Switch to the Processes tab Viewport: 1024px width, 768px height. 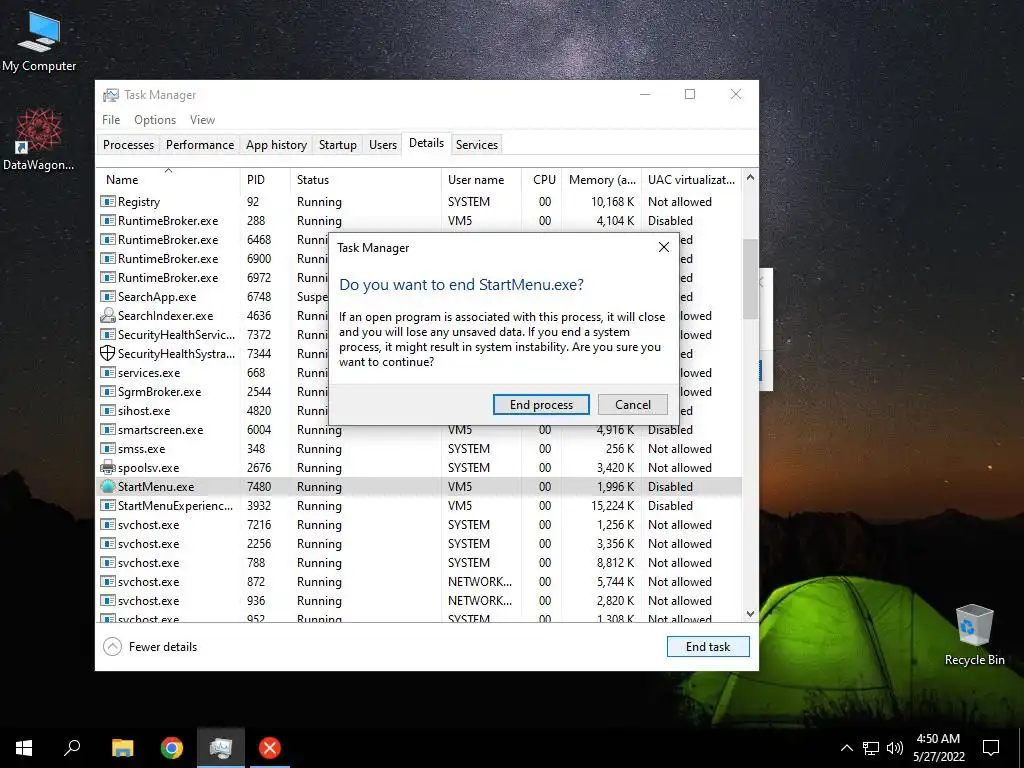tap(128, 145)
